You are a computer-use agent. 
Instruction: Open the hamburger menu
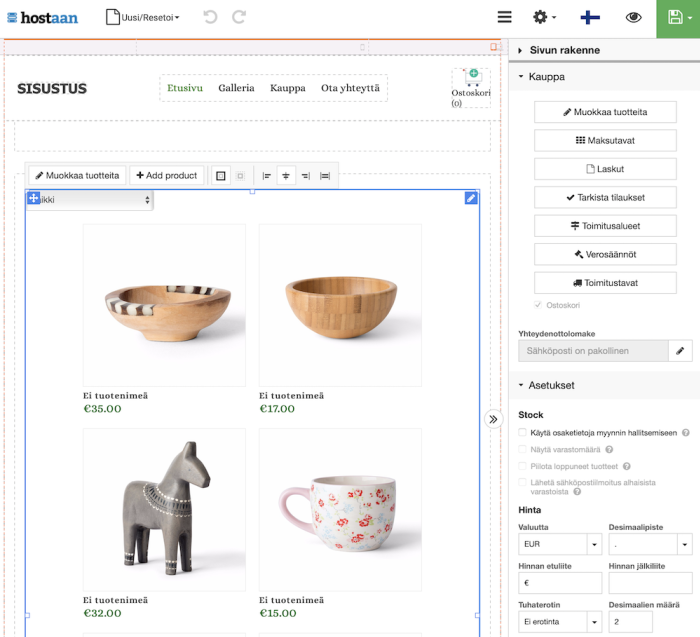tap(504, 17)
